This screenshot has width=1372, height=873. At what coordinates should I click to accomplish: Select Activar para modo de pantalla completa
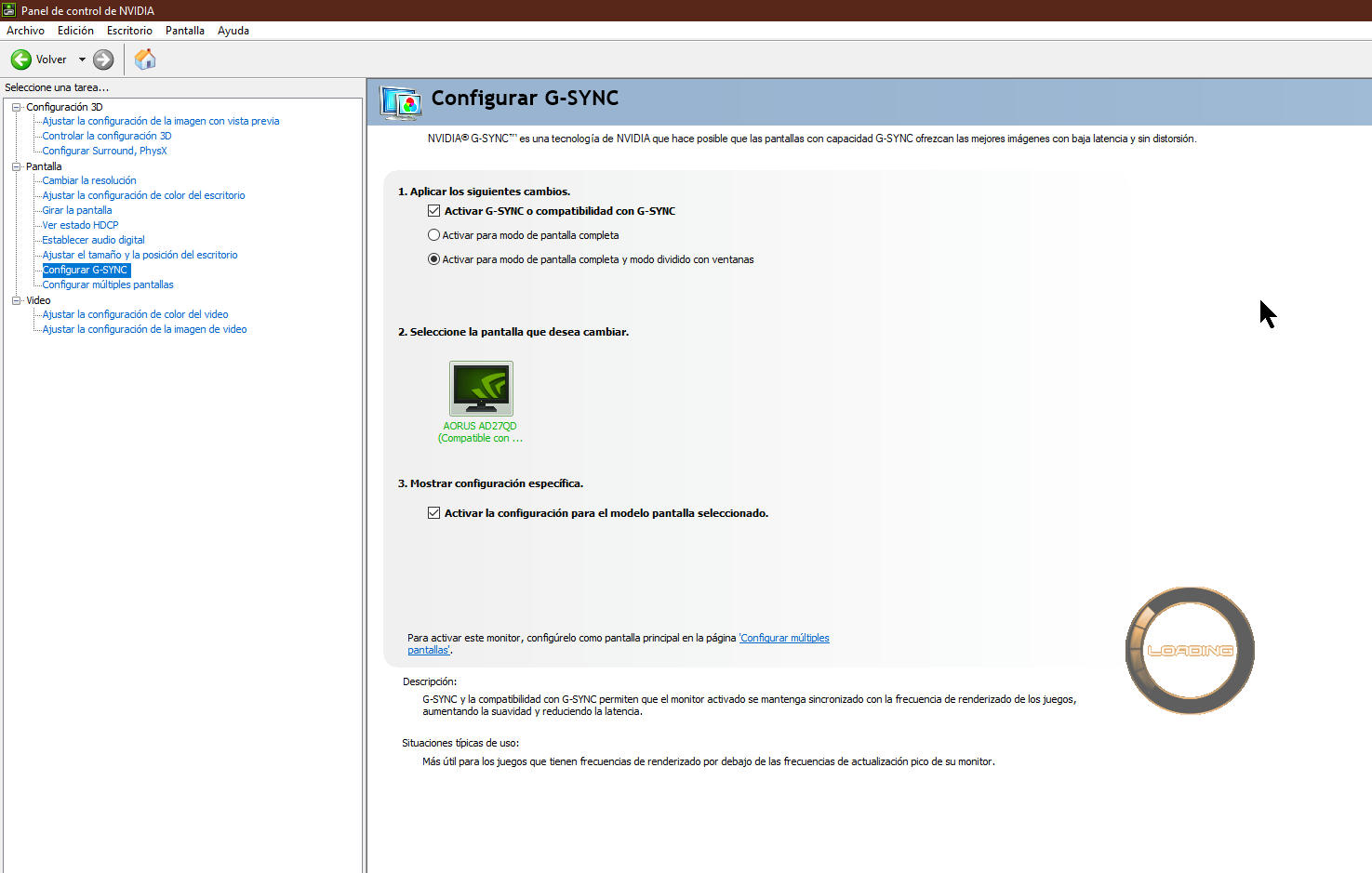coord(433,235)
